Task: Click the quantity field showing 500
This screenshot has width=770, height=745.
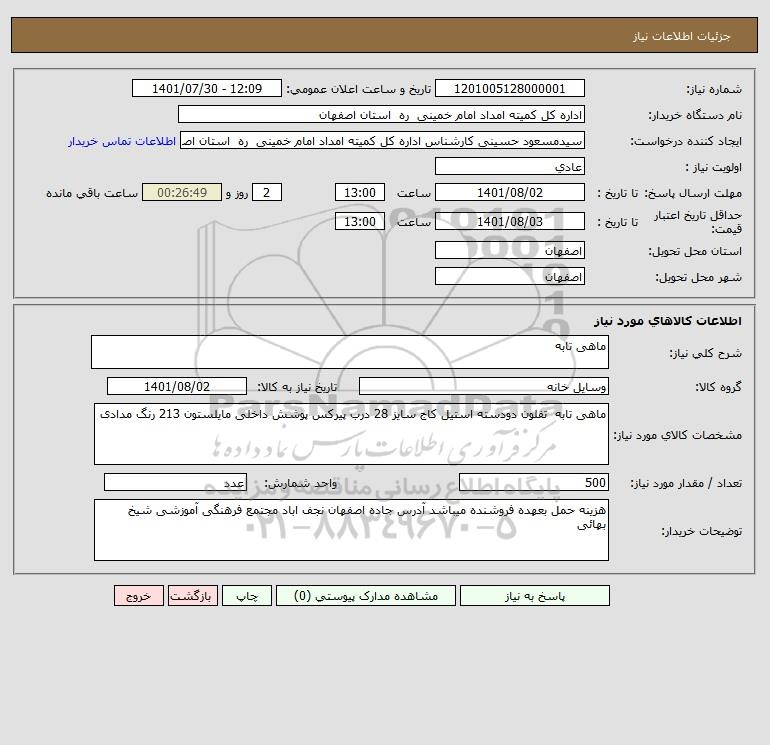Action: 534,482
